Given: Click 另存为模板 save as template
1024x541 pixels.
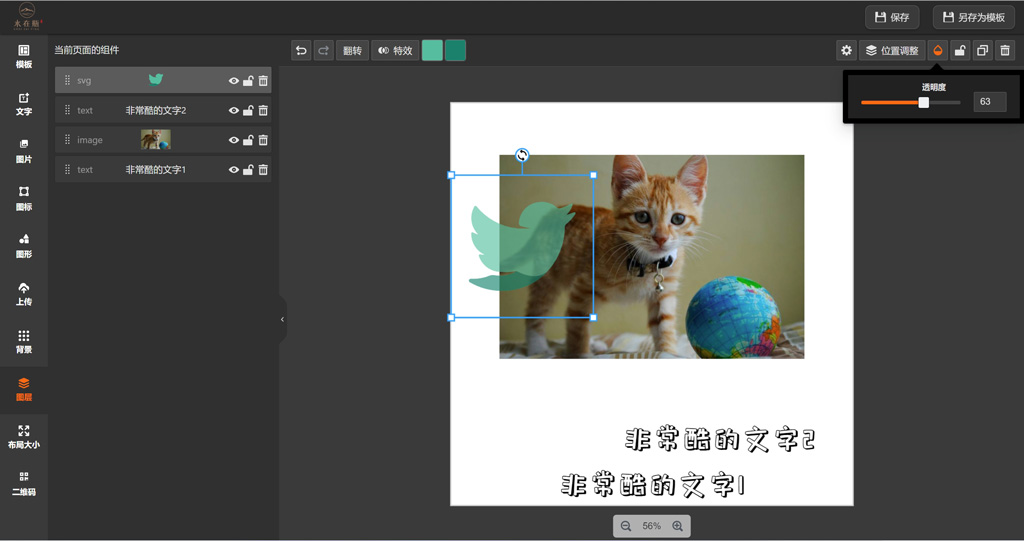Looking at the screenshot, I should (973, 17).
